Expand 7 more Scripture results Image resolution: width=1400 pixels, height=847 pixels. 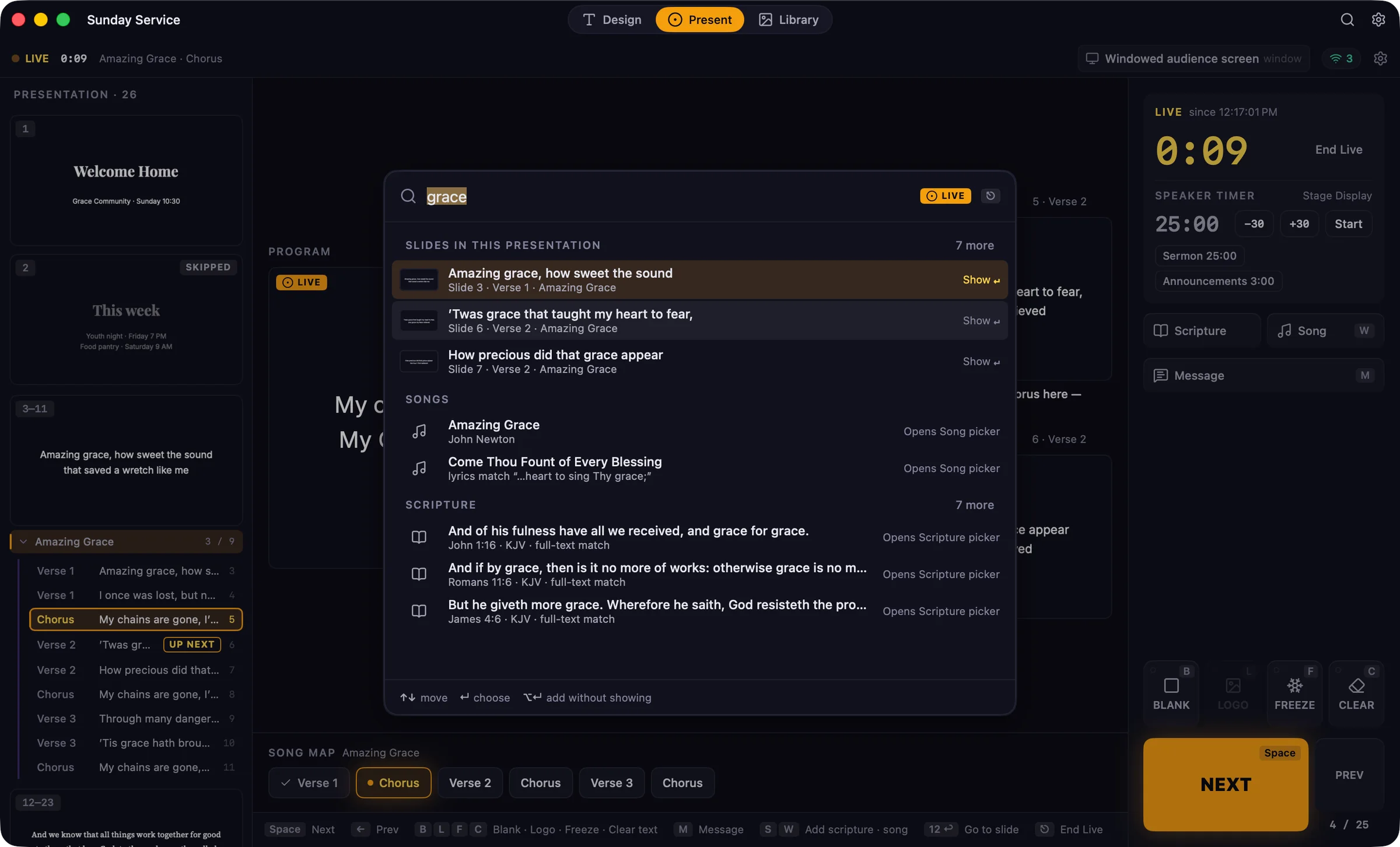975,505
